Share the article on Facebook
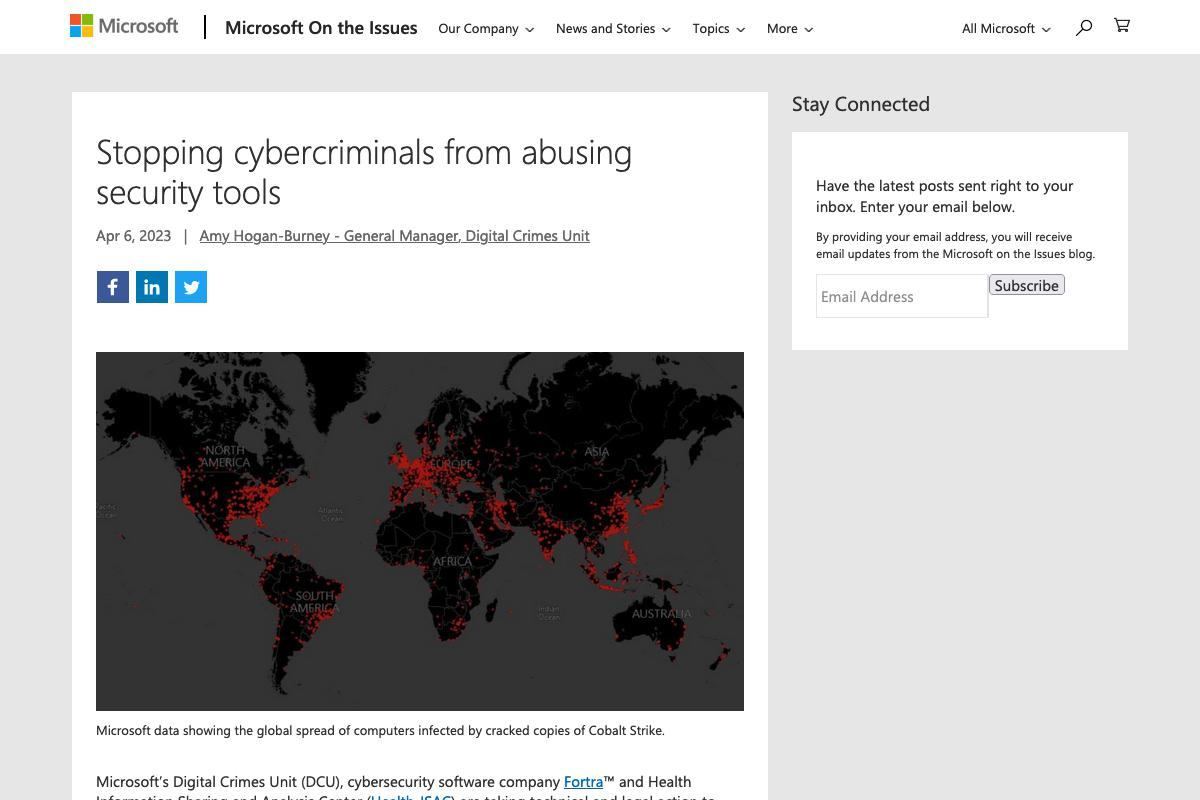Image resolution: width=1200 pixels, height=800 pixels. pyautogui.click(x=113, y=287)
